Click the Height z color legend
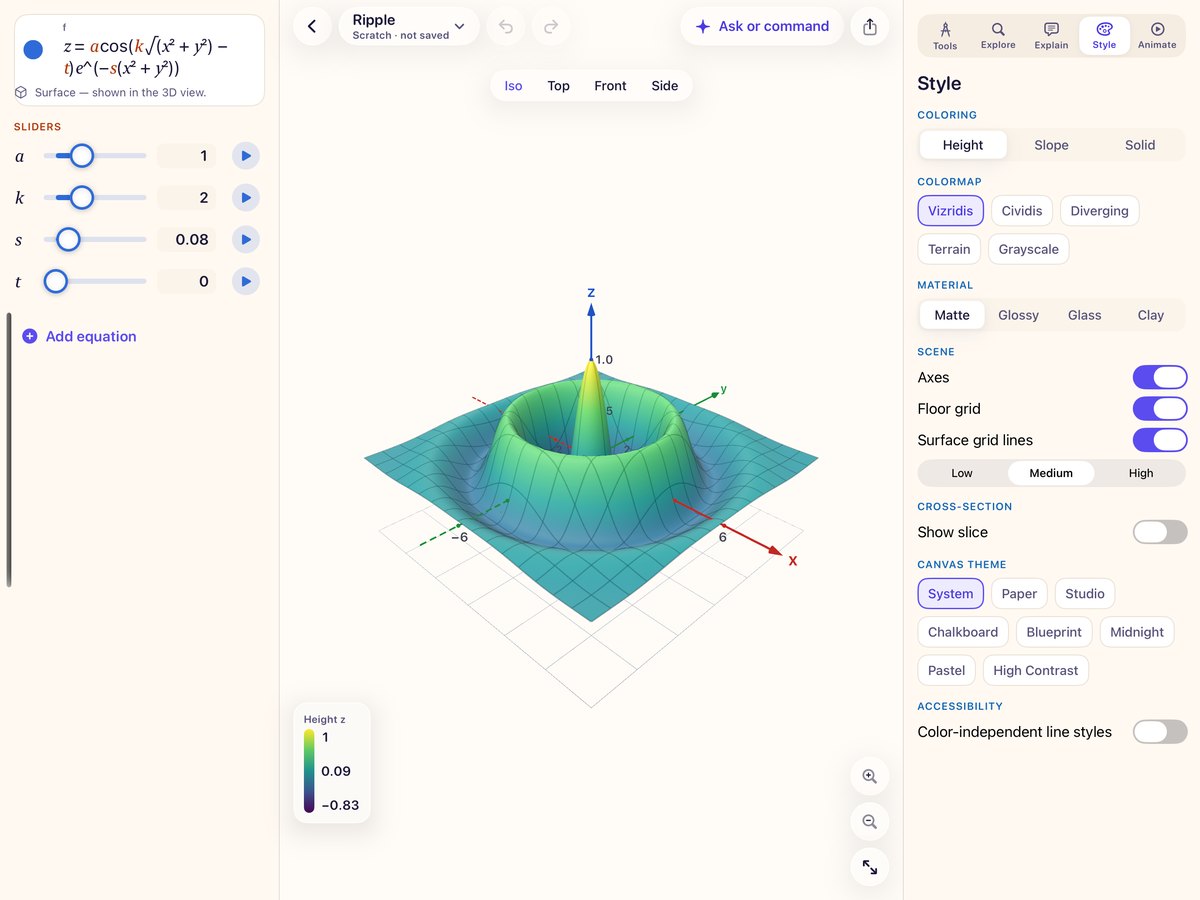 coord(332,763)
